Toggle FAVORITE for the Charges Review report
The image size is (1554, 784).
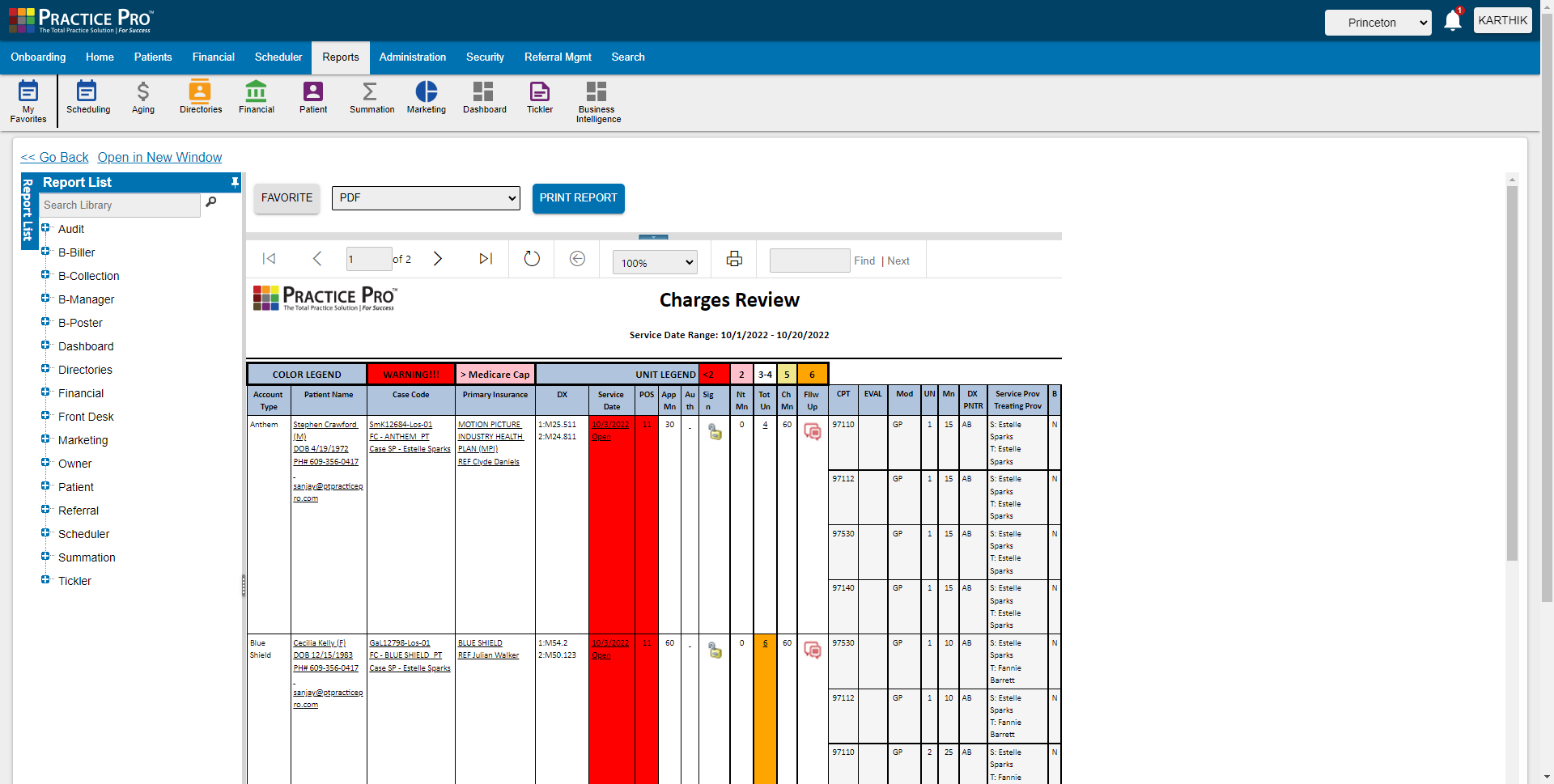pyautogui.click(x=286, y=197)
